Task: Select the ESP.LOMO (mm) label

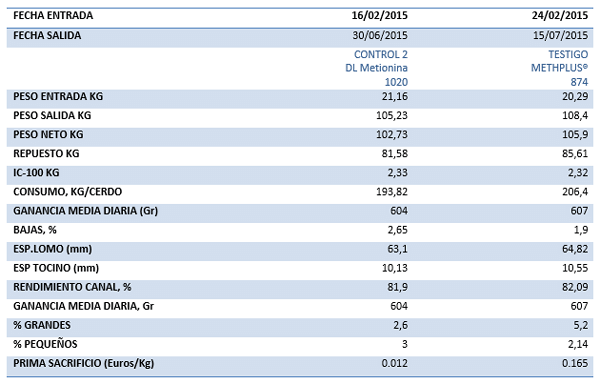Action: click(x=52, y=249)
